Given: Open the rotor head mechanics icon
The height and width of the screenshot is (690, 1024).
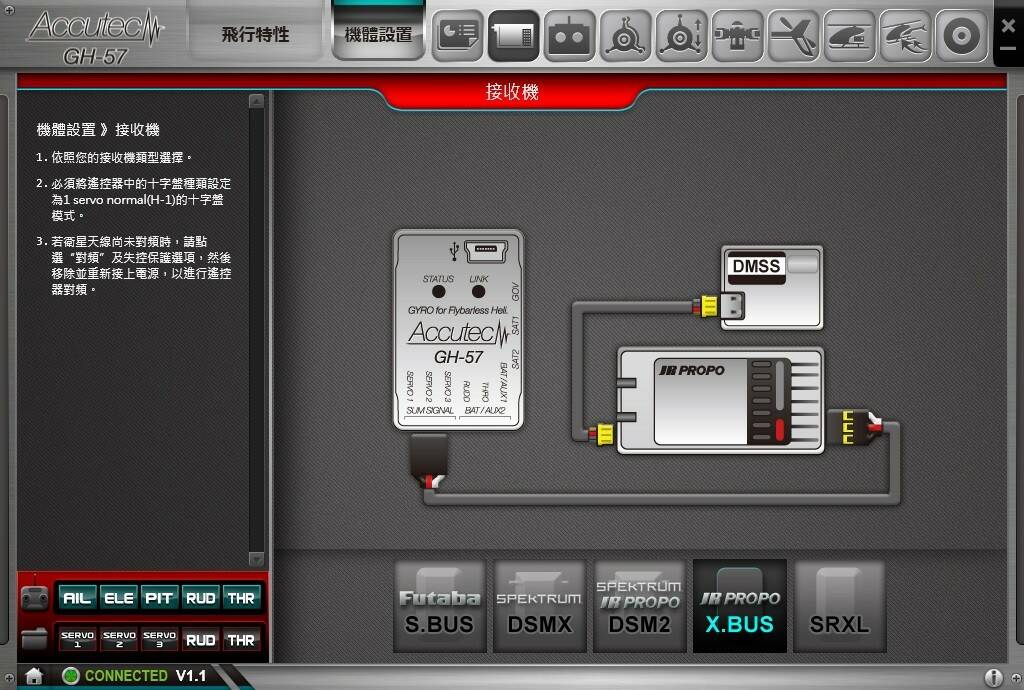Looking at the screenshot, I should [737, 36].
